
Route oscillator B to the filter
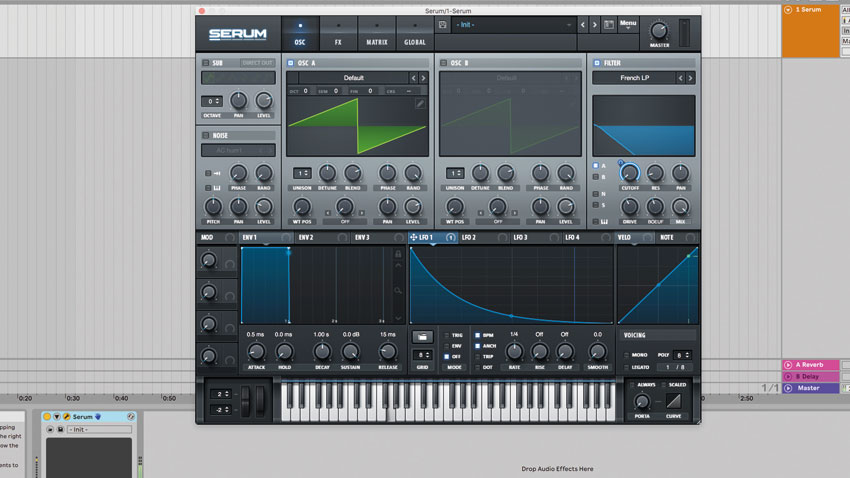click(x=596, y=177)
